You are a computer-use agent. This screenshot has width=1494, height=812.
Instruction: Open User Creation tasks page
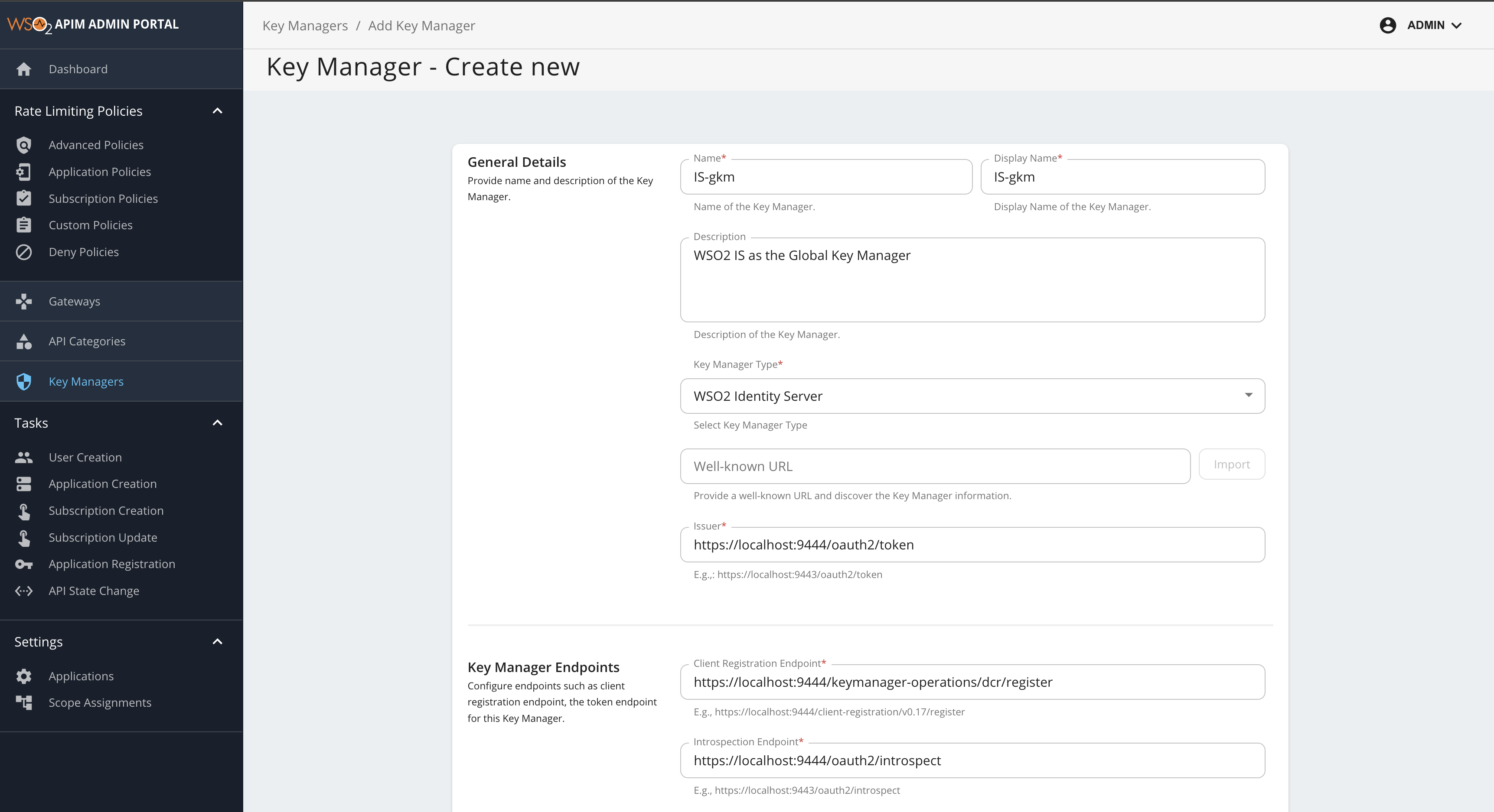85,457
